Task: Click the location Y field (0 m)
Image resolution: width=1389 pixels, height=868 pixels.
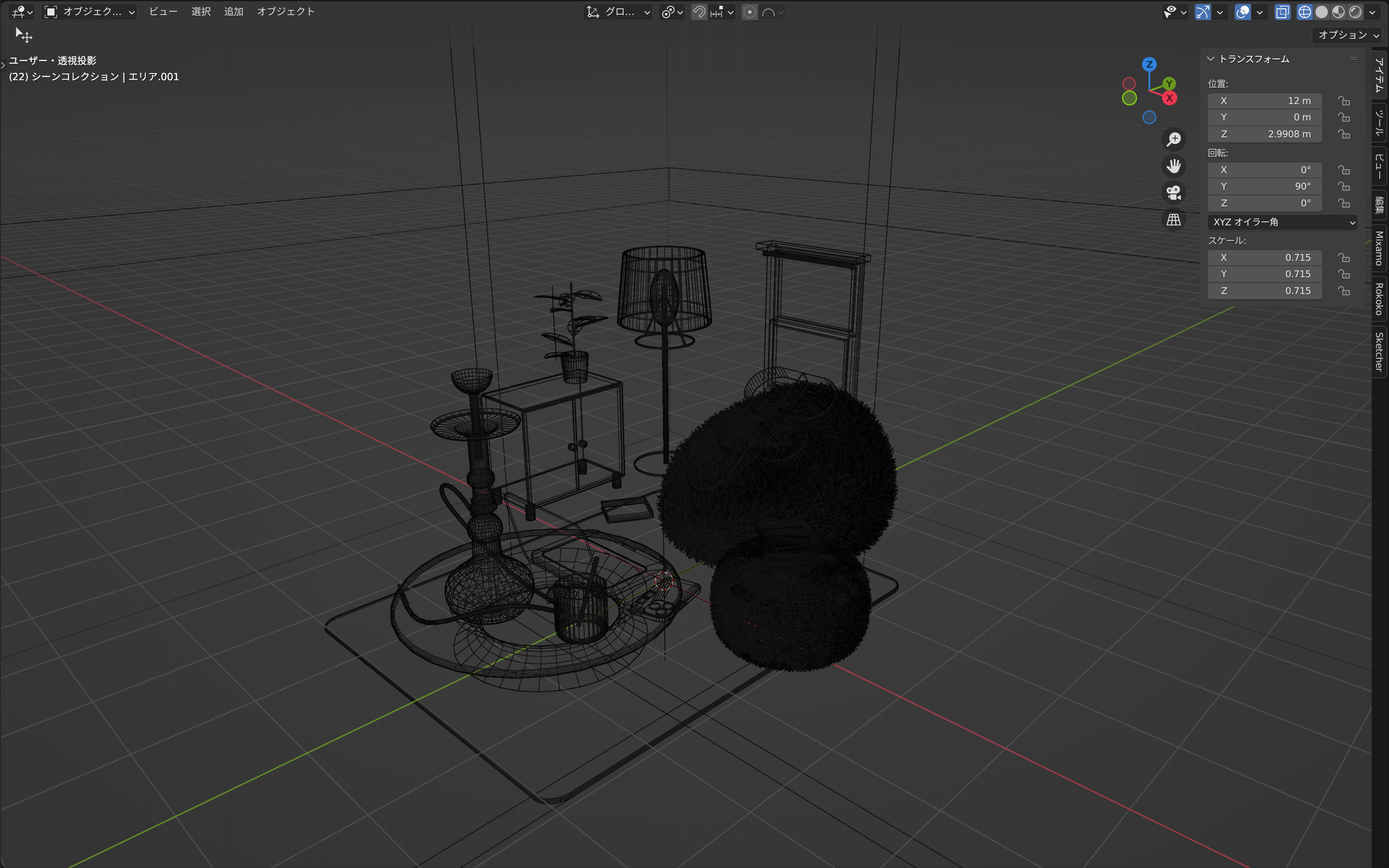Action: [x=1265, y=117]
